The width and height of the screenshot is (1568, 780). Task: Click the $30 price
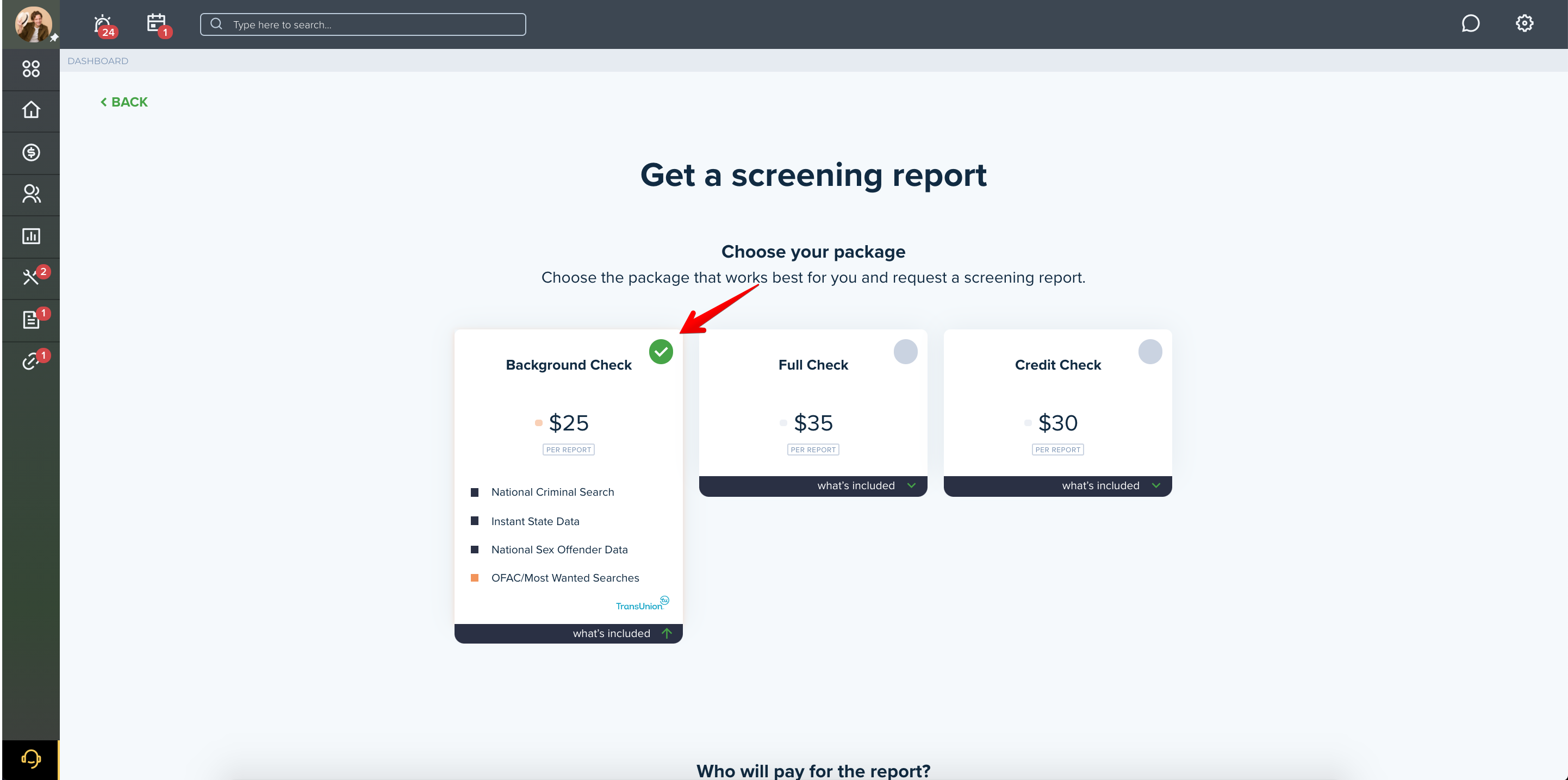(x=1058, y=423)
